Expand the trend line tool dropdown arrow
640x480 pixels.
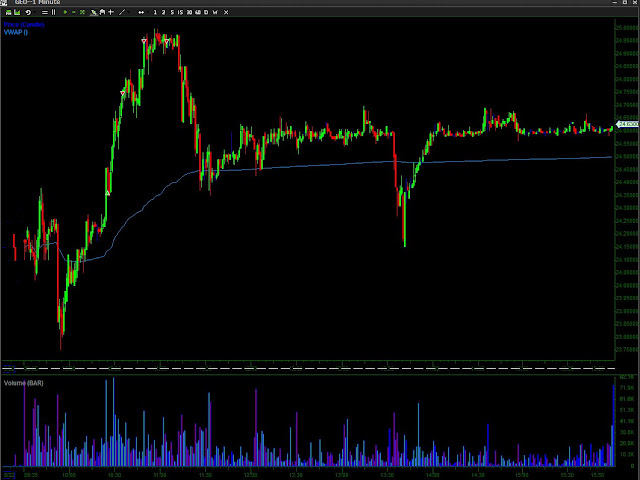point(129,12)
